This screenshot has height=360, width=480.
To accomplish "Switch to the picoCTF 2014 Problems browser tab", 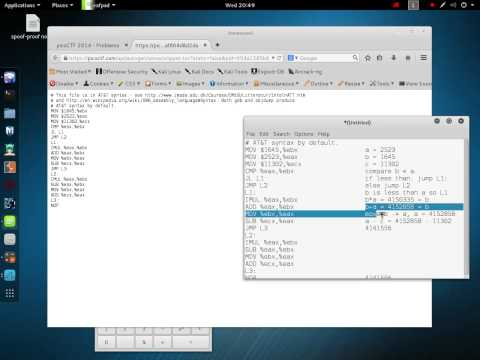I will [x=88, y=45].
